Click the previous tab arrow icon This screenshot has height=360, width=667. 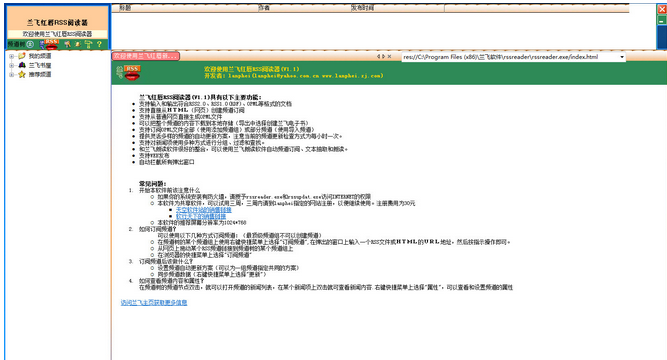378,56
